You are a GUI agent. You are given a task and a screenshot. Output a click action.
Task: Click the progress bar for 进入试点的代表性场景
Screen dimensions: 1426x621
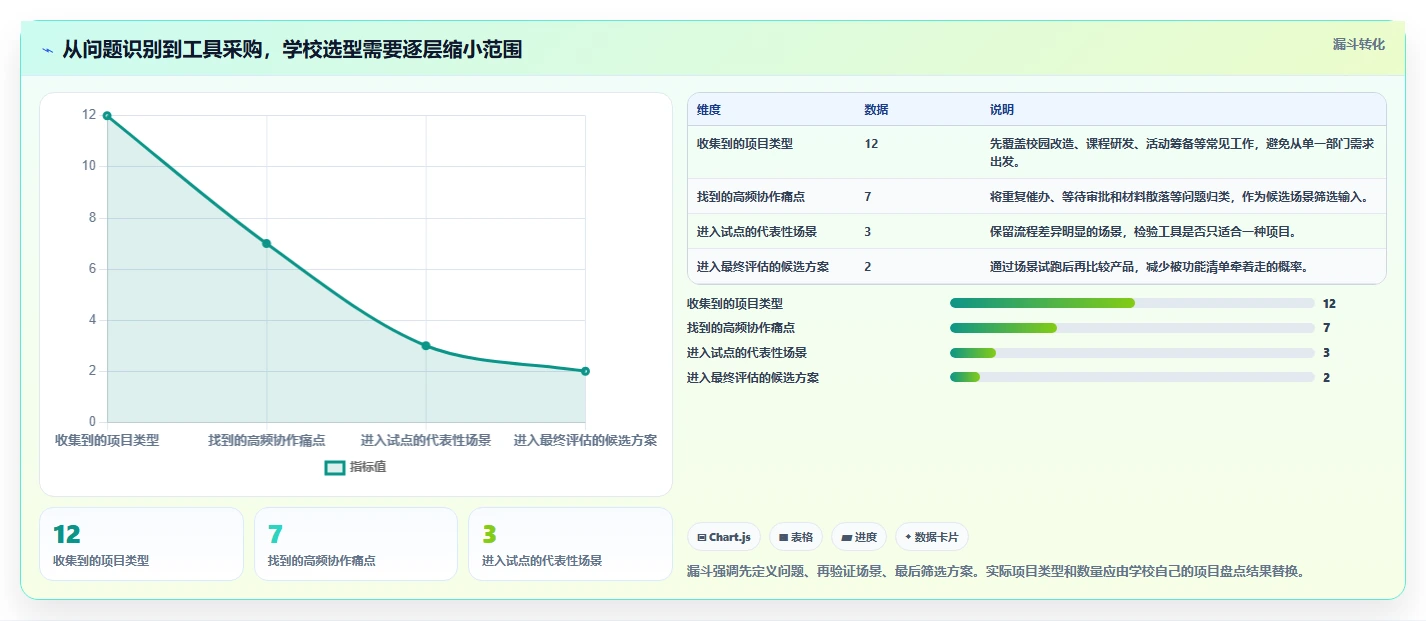coord(1132,353)
